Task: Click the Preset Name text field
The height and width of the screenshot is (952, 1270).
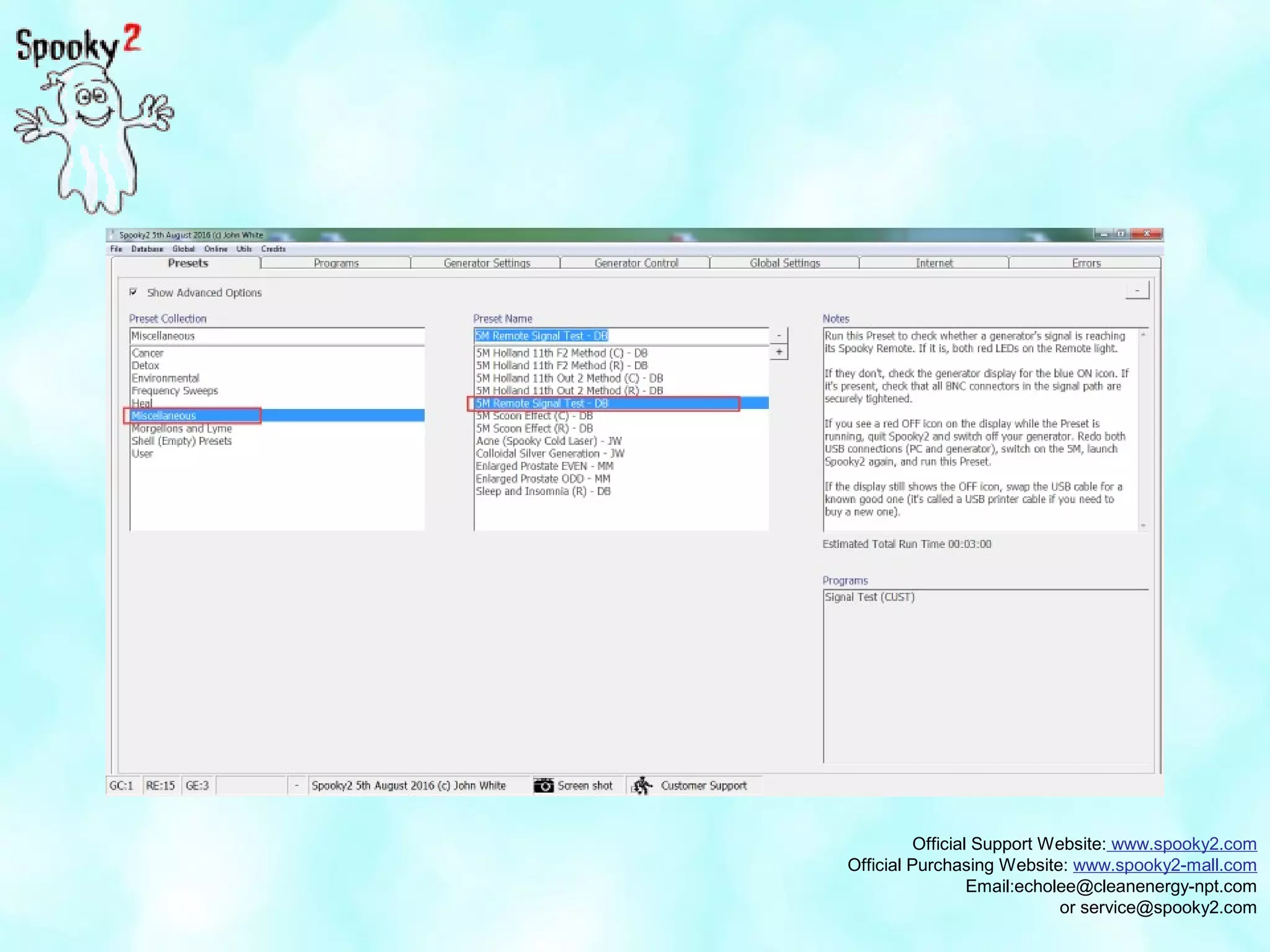Action: point(620,335)
